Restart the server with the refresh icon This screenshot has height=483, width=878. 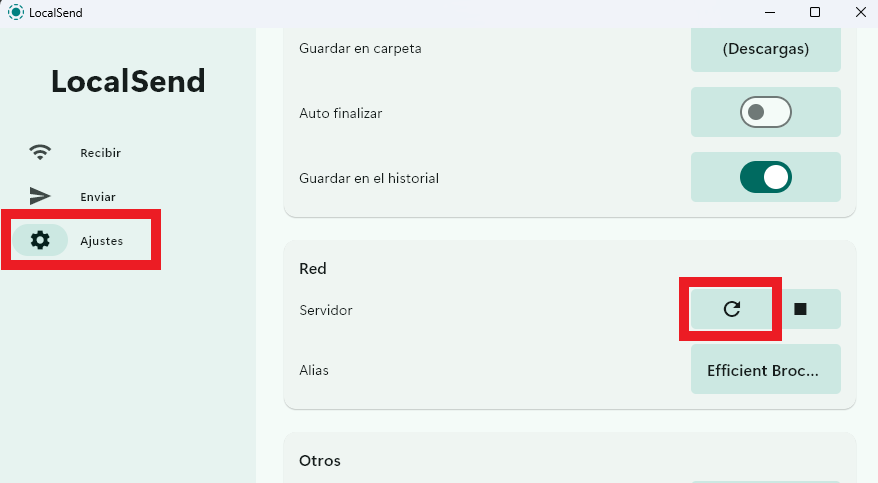731,309
